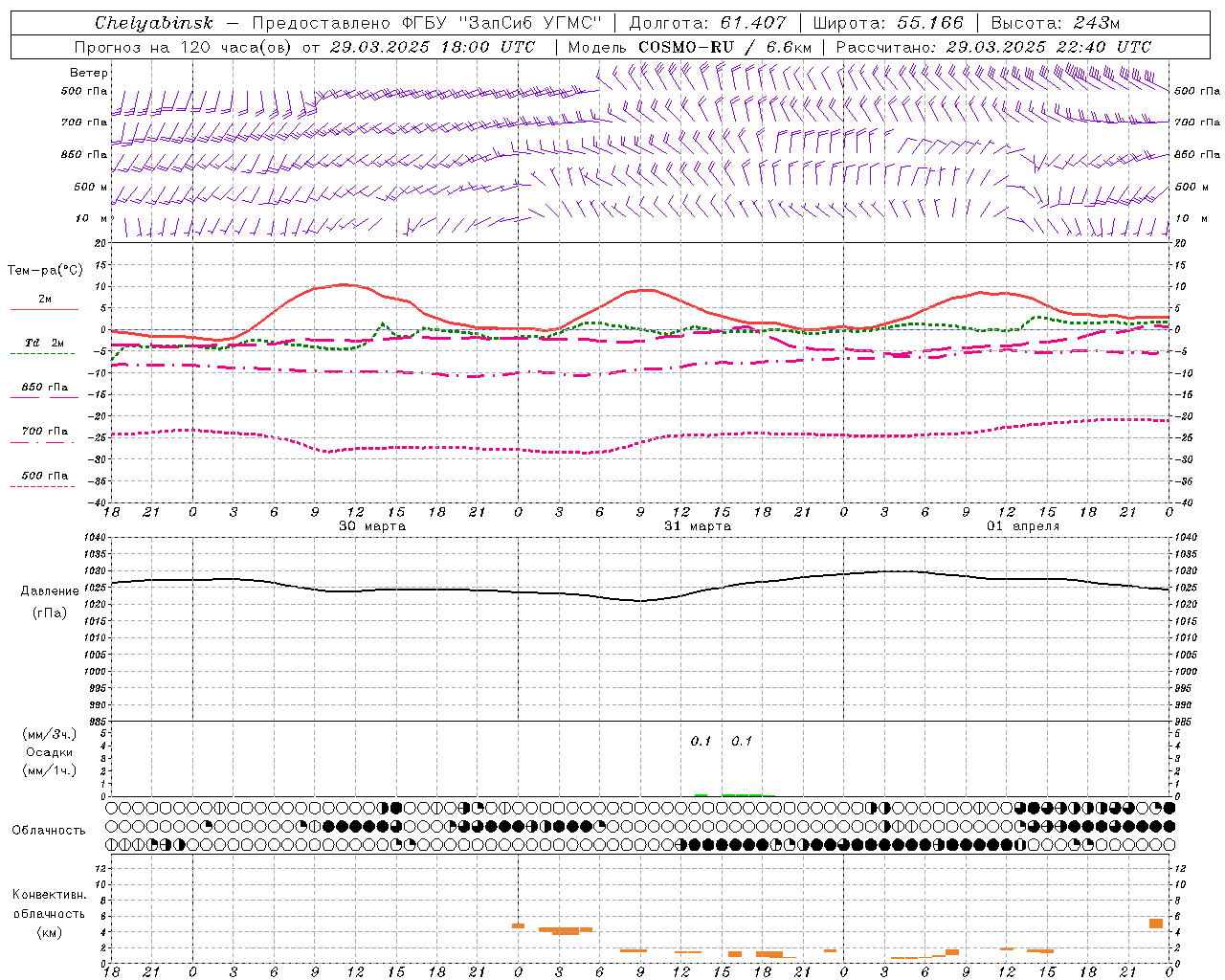This screenshot has width=1225, height=980.
Task: Click the Chelyabinsk station title
Action: point(153,23)
